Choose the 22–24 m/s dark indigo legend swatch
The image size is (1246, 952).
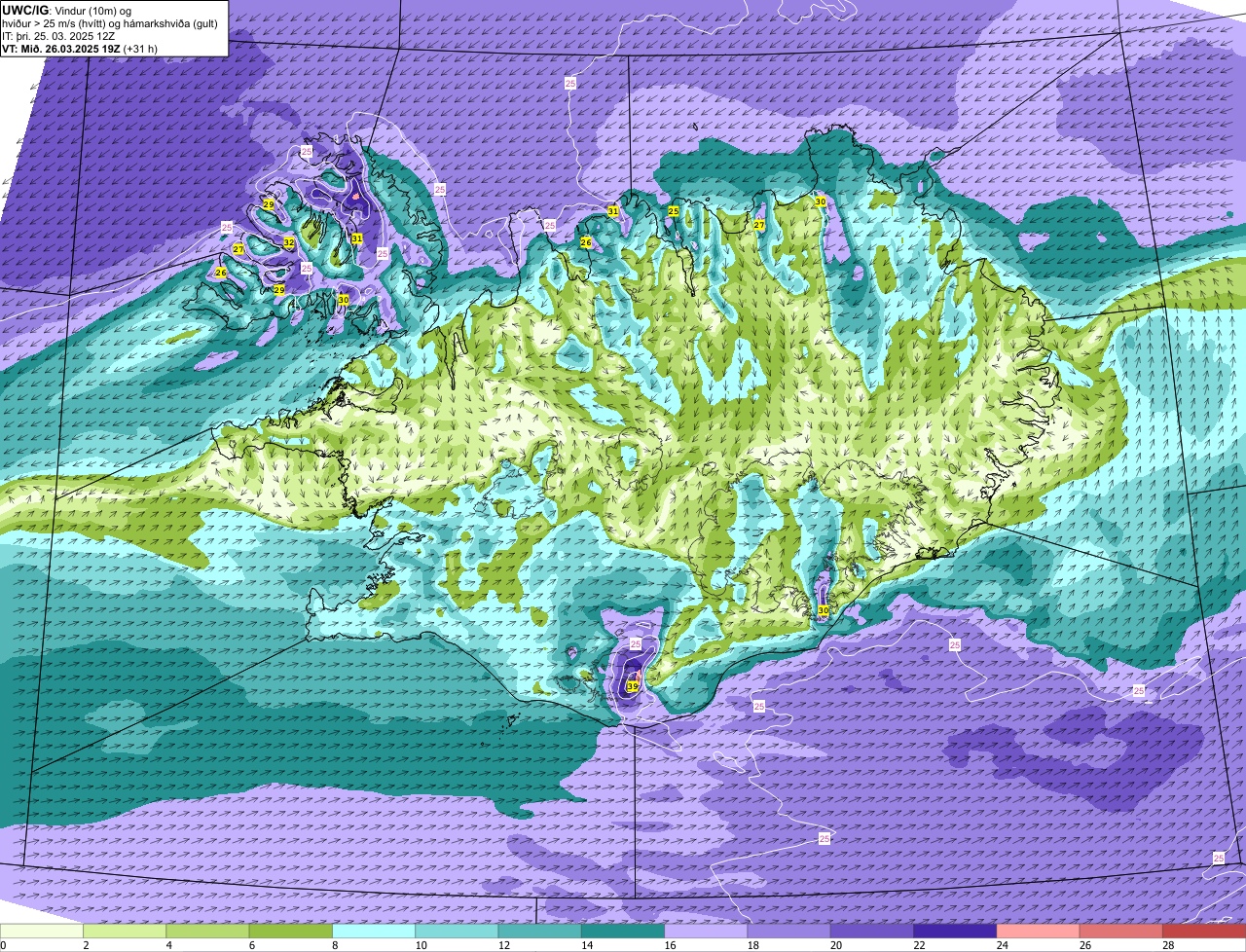(x=955, y=932)
